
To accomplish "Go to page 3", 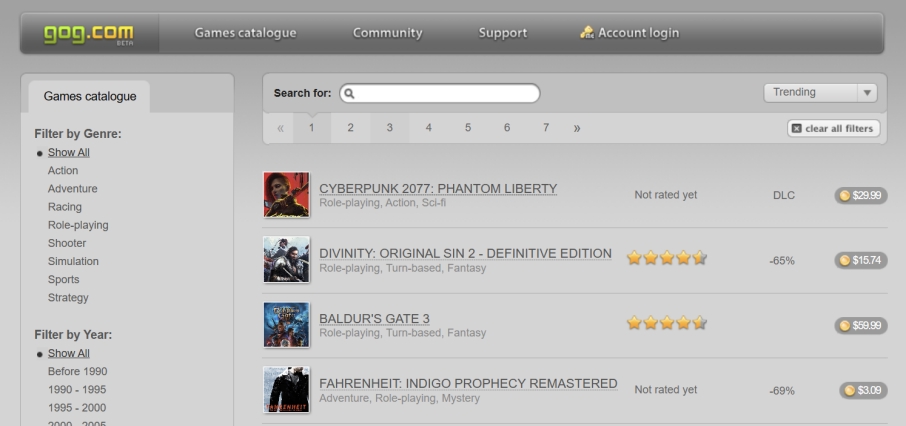I will [x=389, y=128].
